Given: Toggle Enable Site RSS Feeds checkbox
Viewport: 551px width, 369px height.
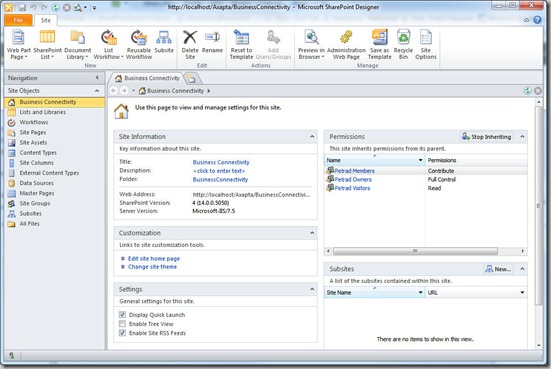Looking at the screenshot, I should [122, 333].
